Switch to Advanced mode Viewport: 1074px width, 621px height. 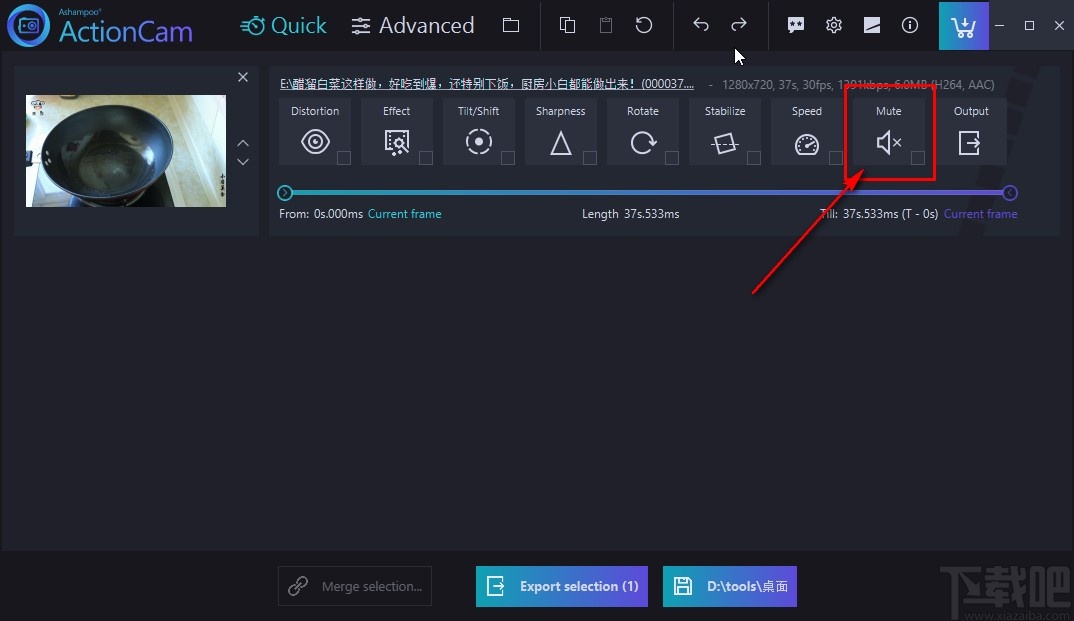(x=412, y=25)
